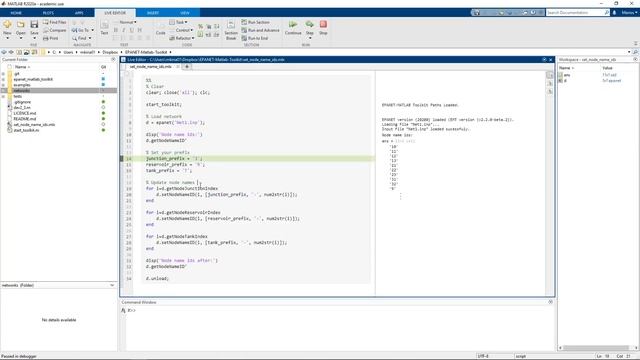640x360 pixels.
Task: Expand the epanet_matlab_toolkit folder
Action: coord(4,79)
